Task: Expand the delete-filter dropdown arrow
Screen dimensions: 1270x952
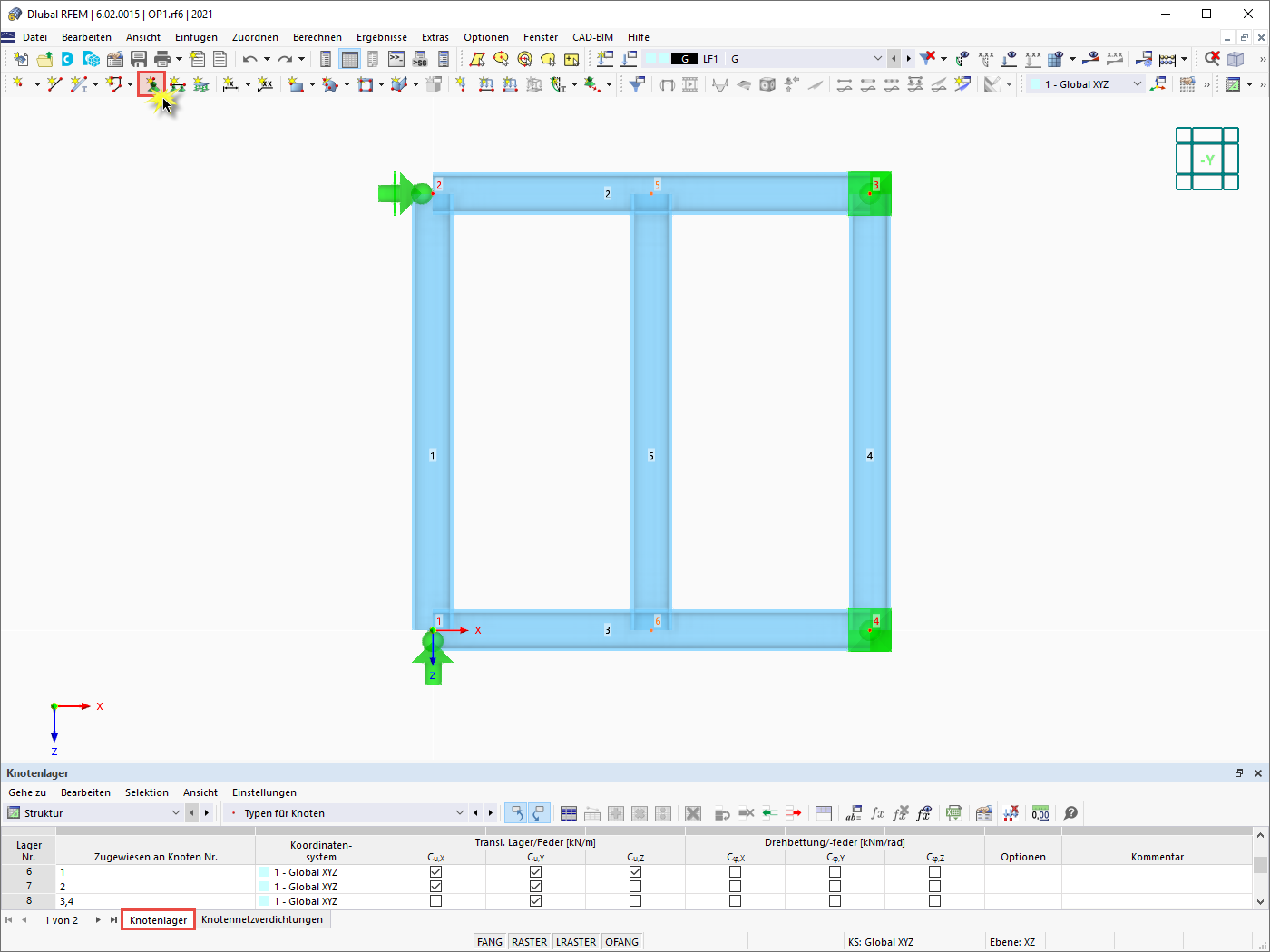Action: coord(943,59)
